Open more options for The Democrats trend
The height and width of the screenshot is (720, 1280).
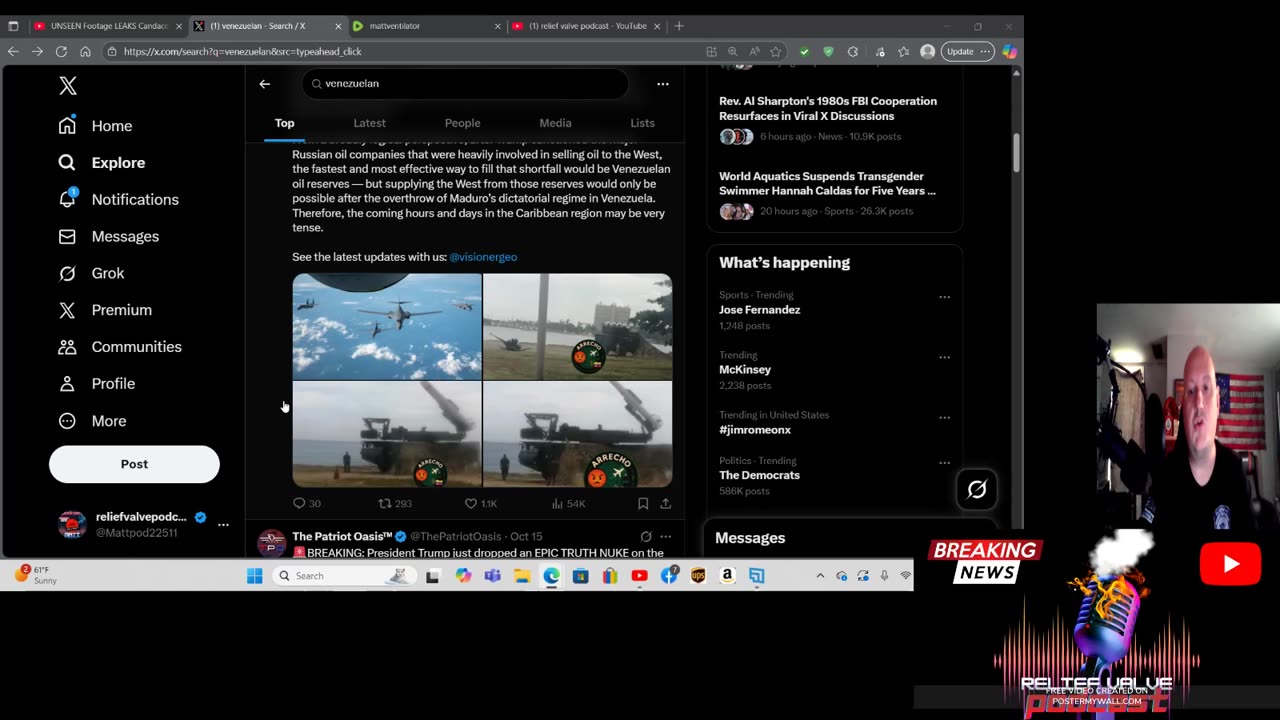[944, 463]
